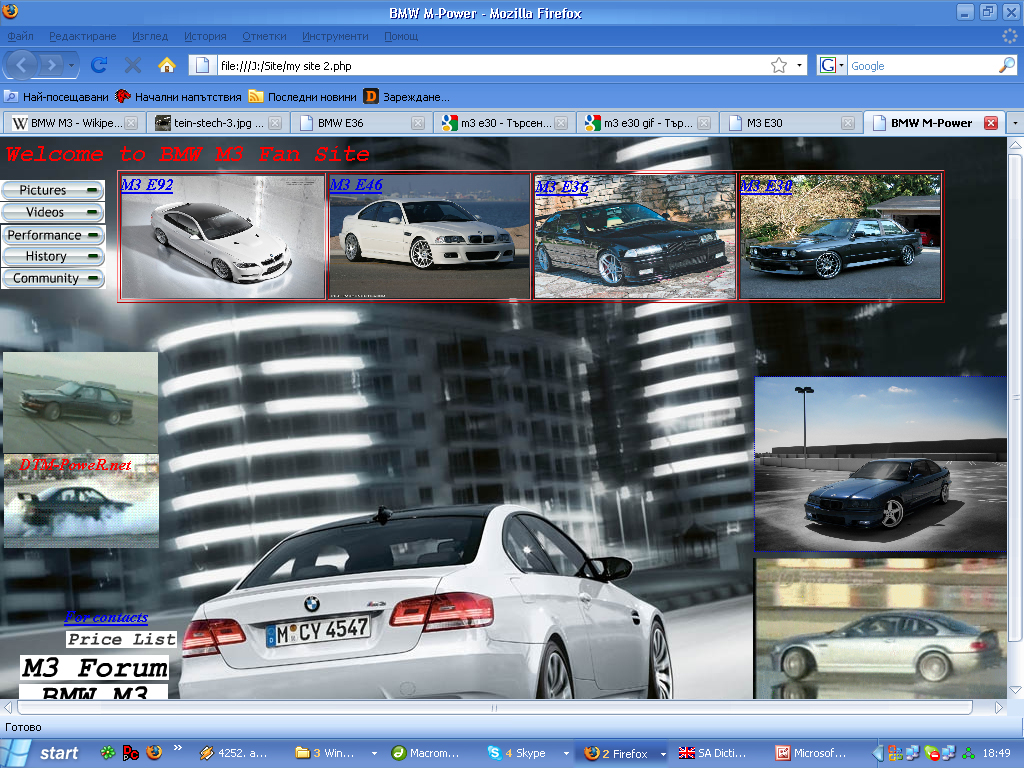Open the M3 E92 link
Viewport: 1024px width, 768px height.
click(147, 185)
